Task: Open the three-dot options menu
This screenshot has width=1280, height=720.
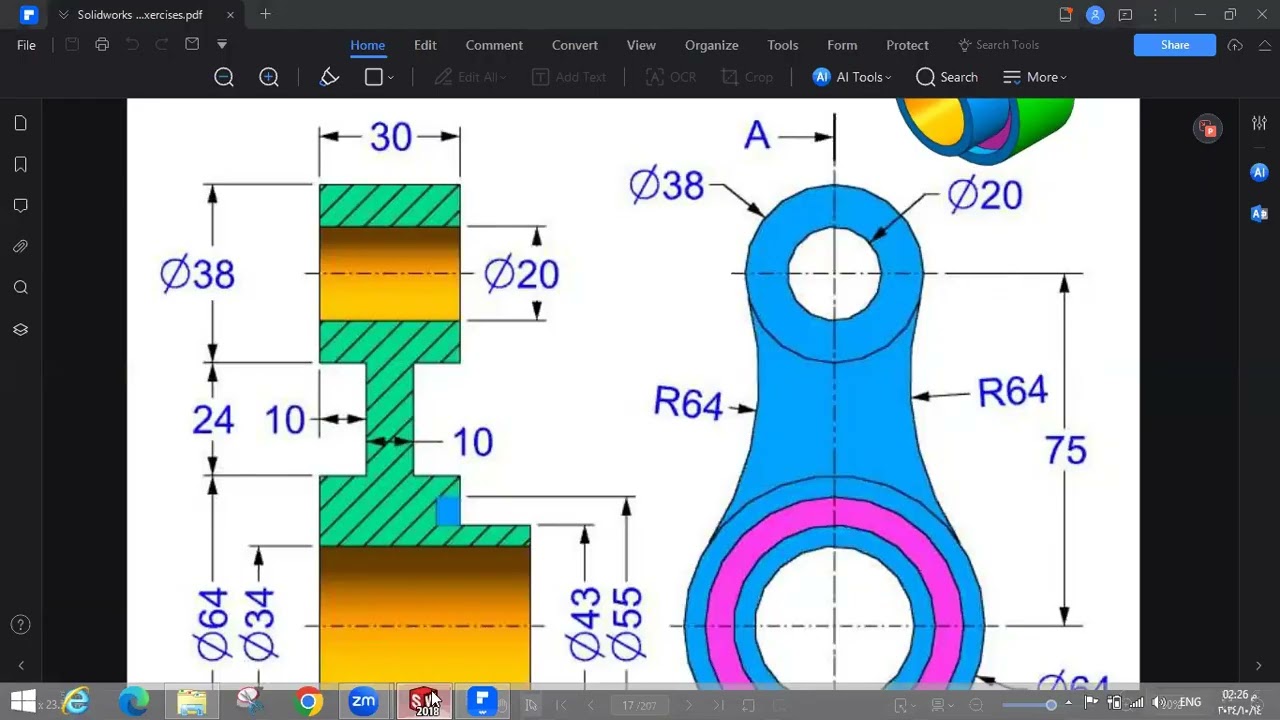Action: 1155,15
